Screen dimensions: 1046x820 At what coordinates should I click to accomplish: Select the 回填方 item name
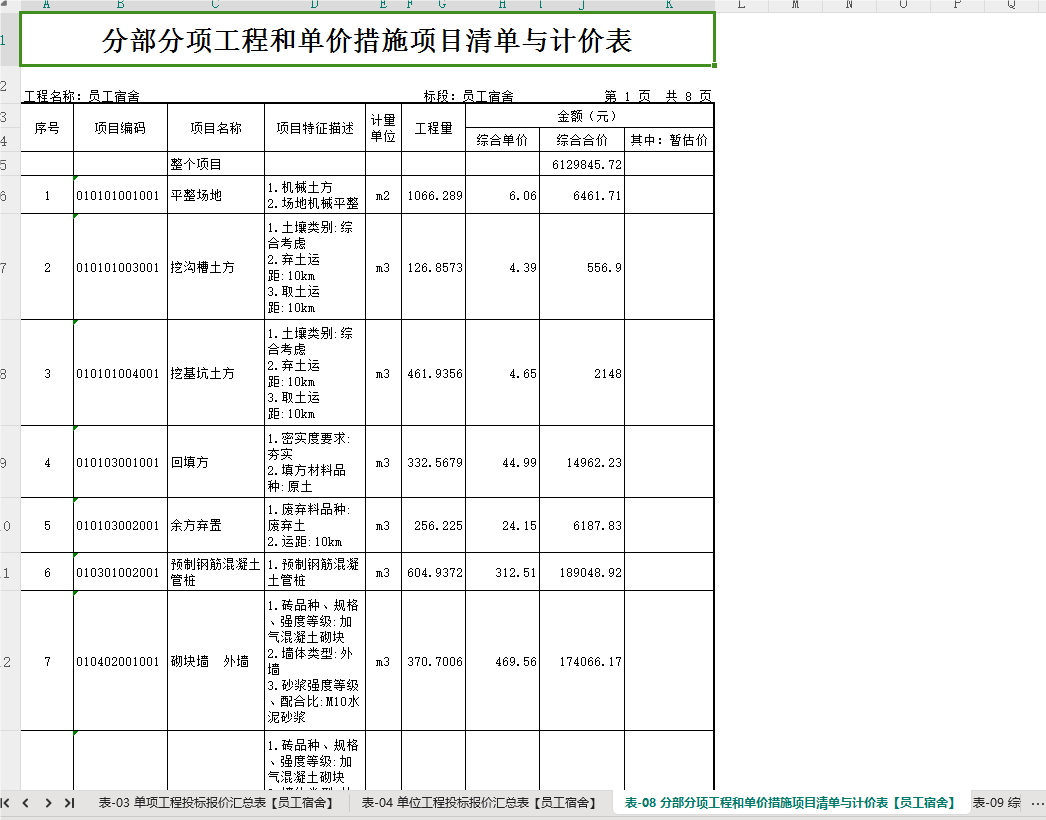point(215,462)
